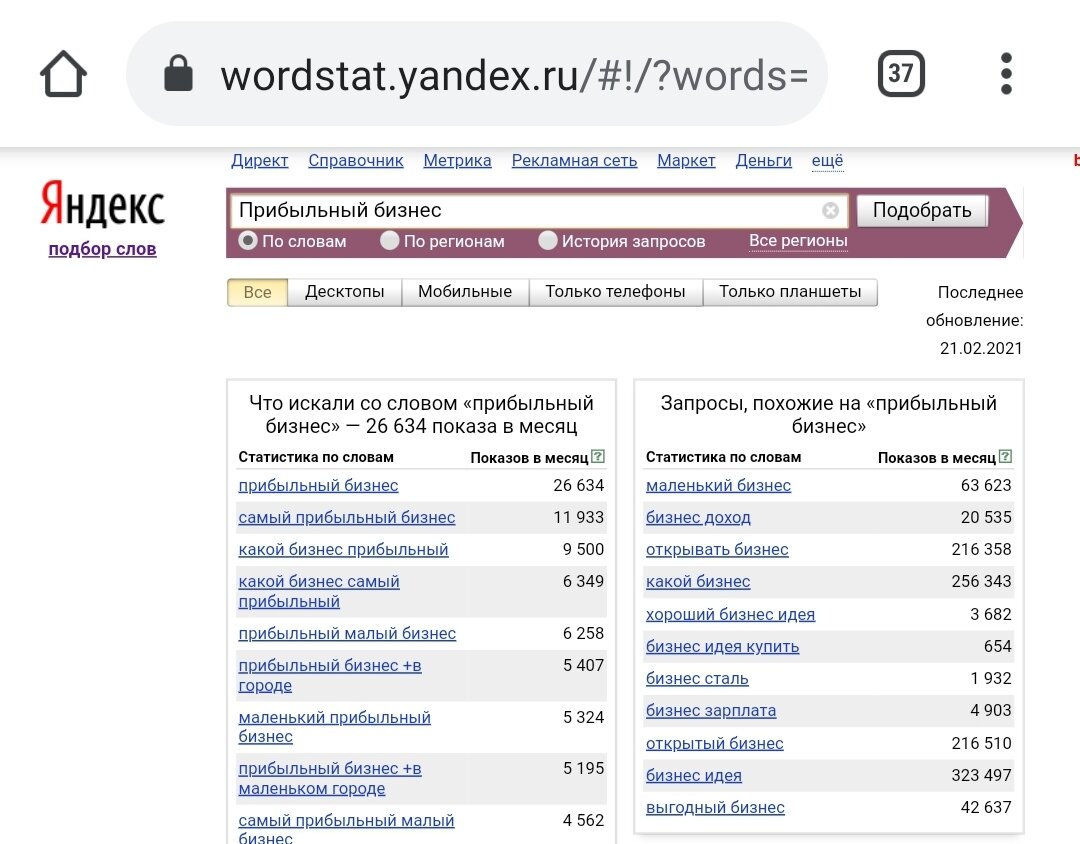Click help icon in right table header
Screen dimensions: 1080x844
click(1006, 456)
